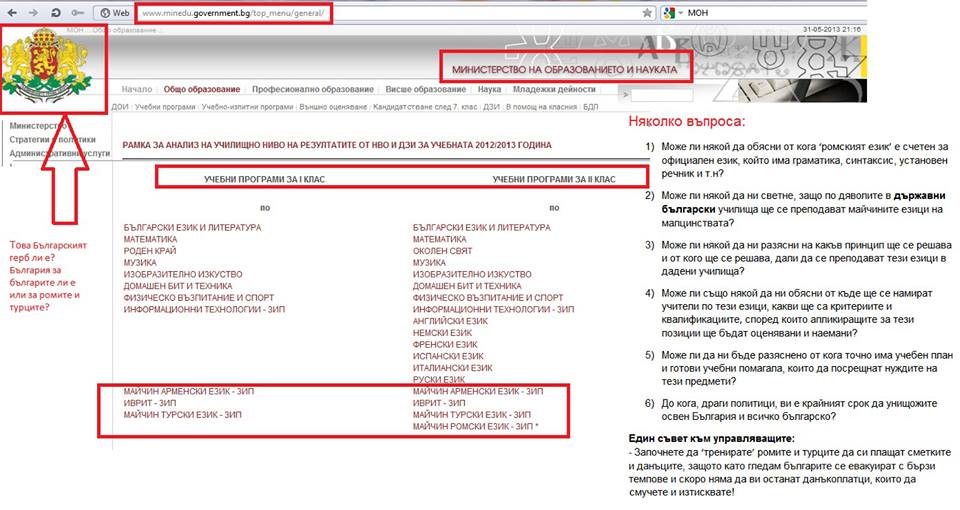The height and width of the screenshot is (510, 960).
Task: Open the АНГЛИЙСКИ ЕЗИК programme link
Action: [450, 321]
